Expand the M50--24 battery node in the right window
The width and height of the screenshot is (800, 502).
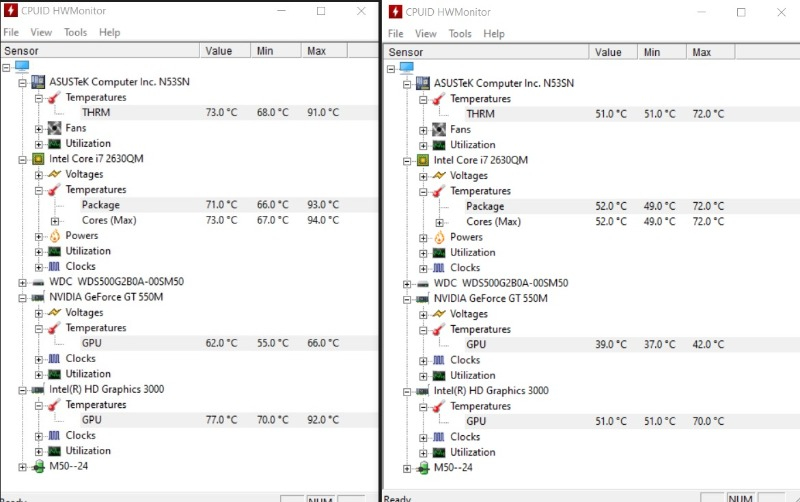(x=406, y=468)
